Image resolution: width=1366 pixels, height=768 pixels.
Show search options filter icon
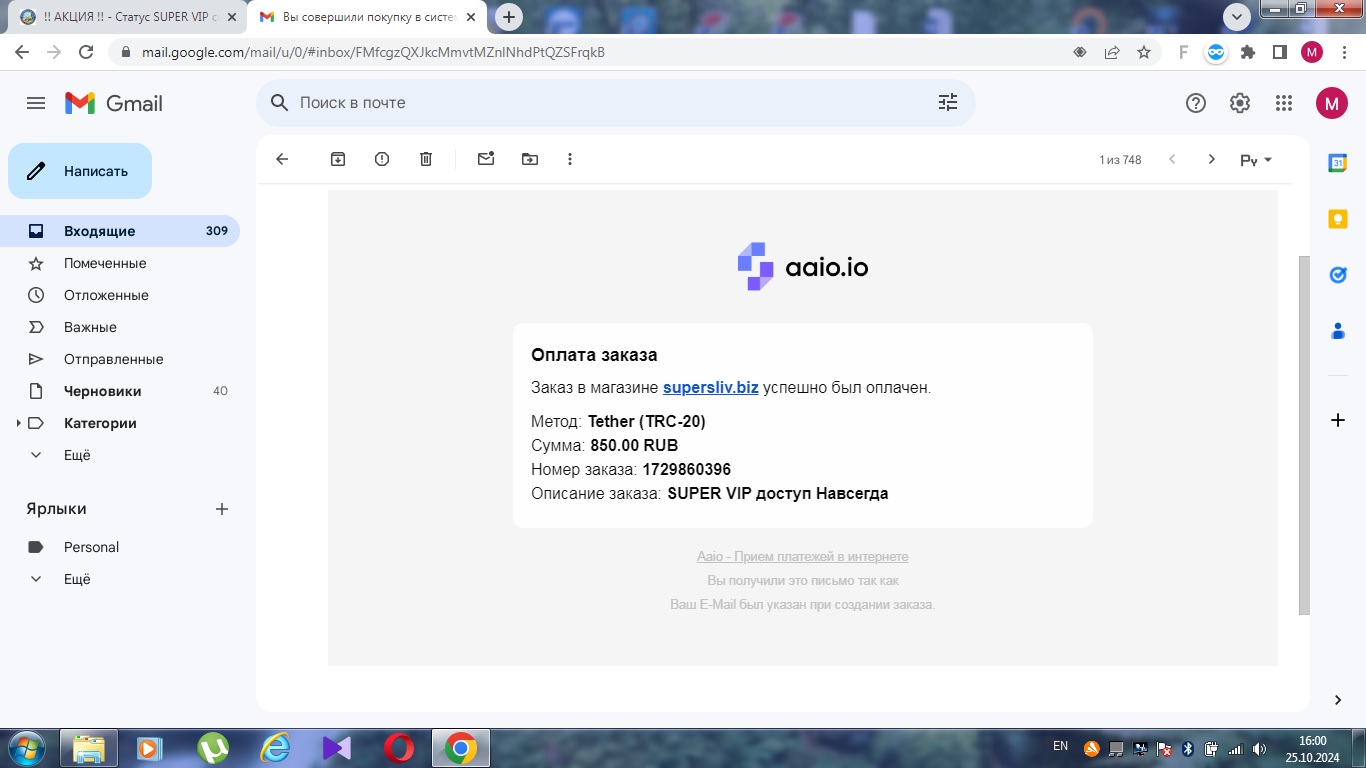[947, 102]
